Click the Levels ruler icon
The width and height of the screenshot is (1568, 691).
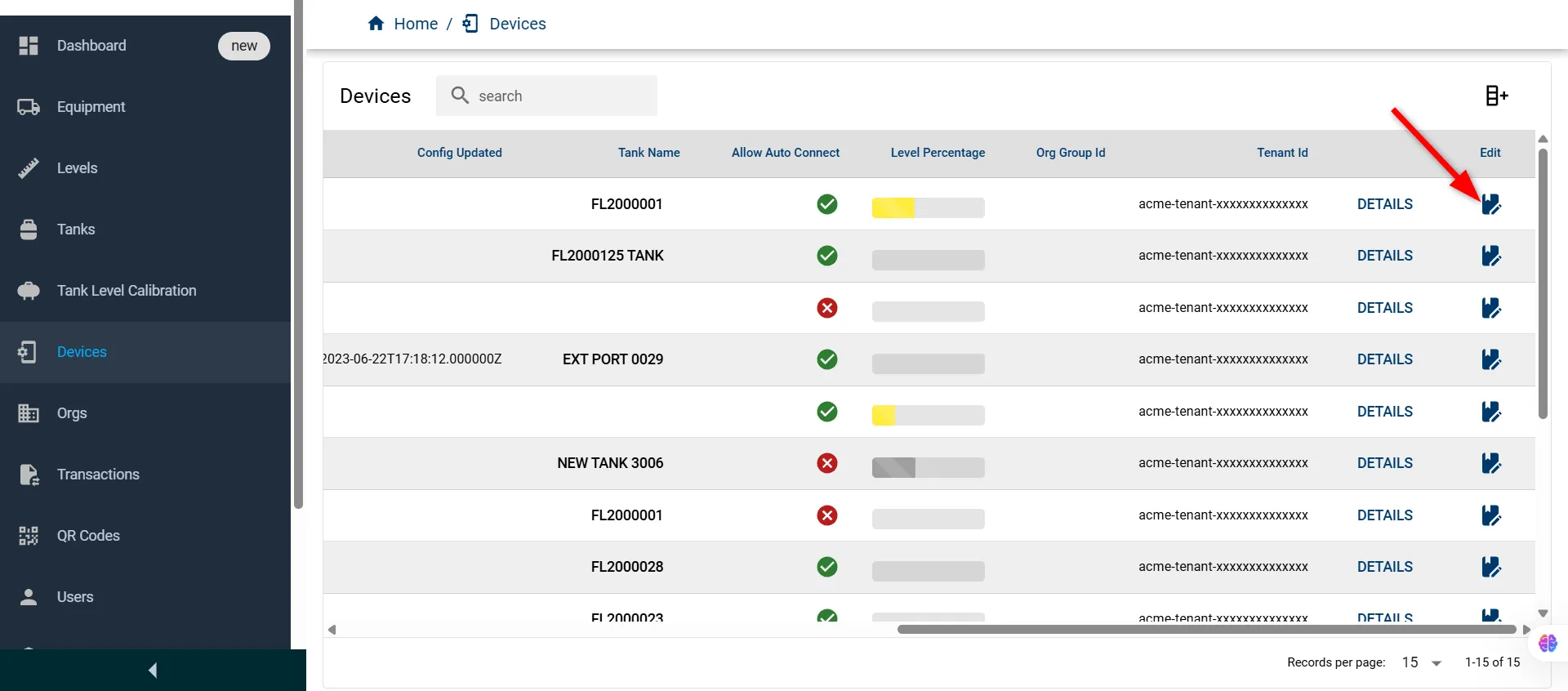[29, 168]
